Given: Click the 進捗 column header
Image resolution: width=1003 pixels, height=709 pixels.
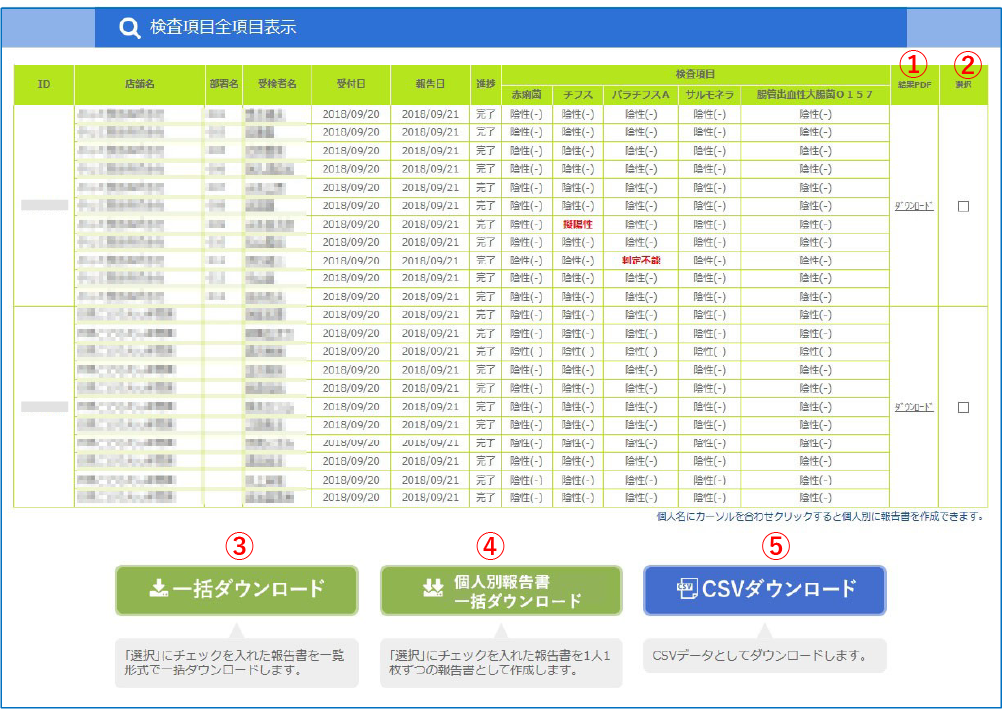Looking at the screenshot, I should pos(486,84).
